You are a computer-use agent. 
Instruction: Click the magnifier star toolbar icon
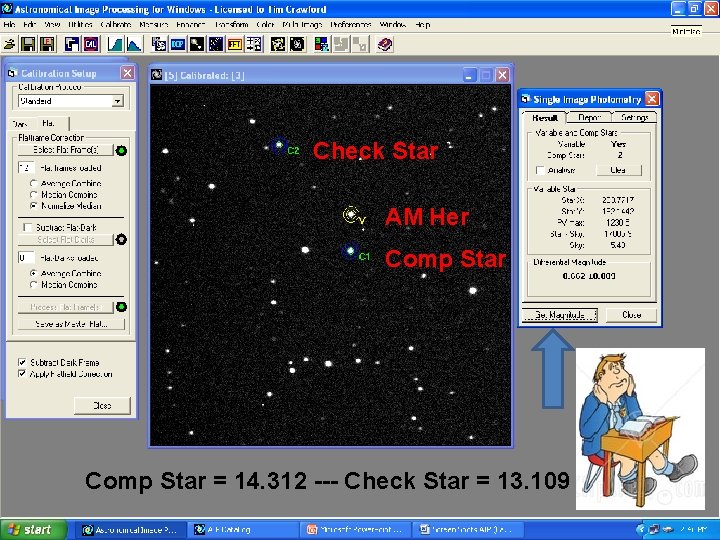(197, 45)
